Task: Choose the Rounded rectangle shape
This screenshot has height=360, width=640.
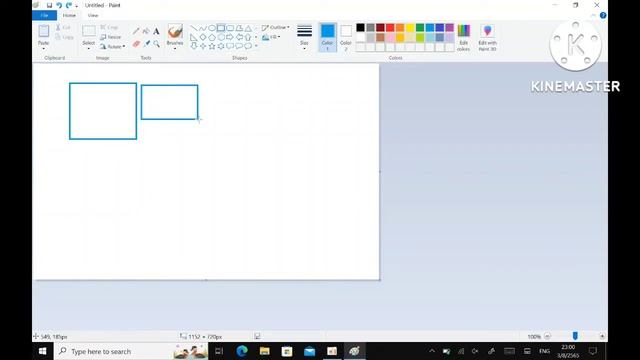Action: [230, 28]
